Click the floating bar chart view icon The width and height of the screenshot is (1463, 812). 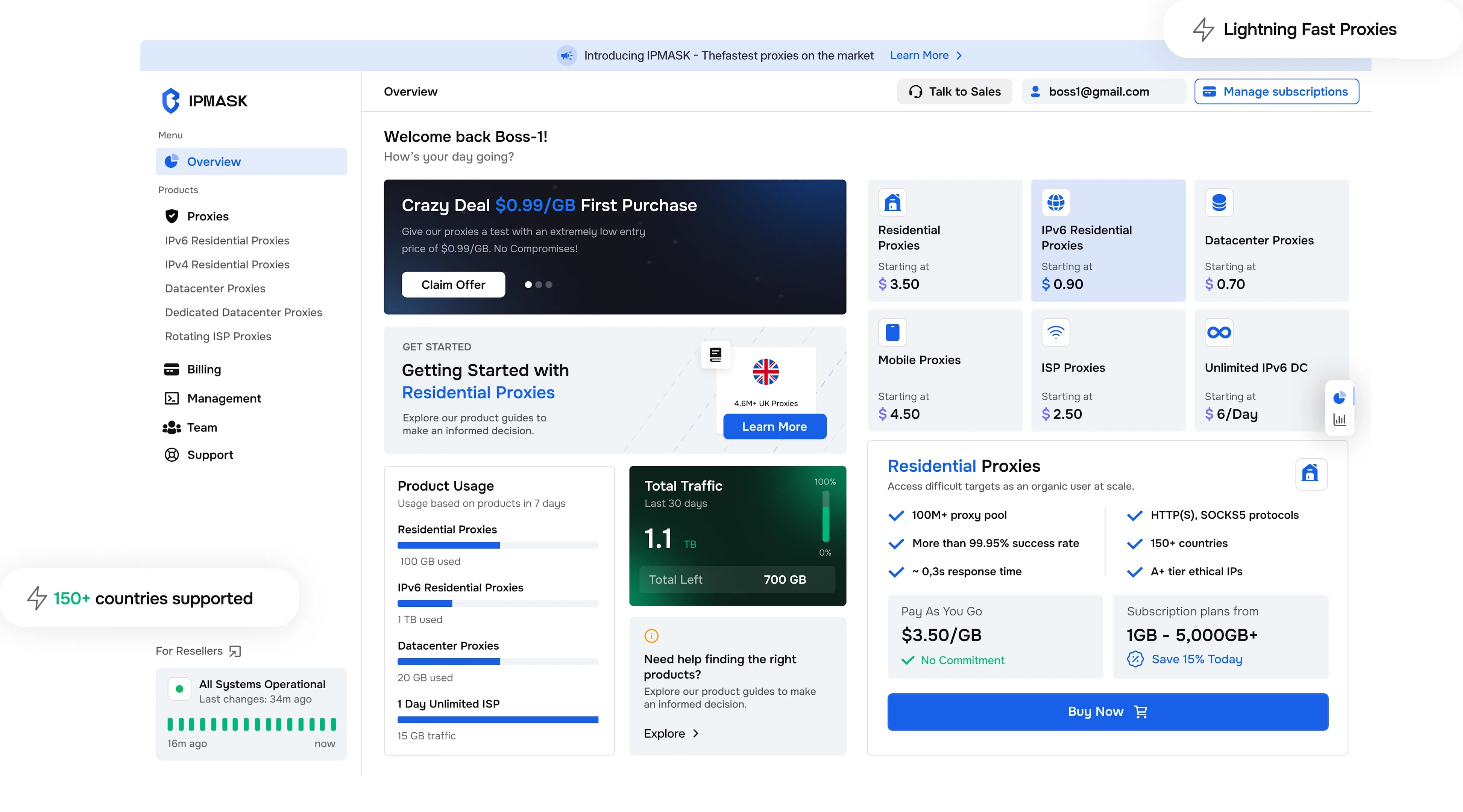pyautogui.click(x=1340, y=420)
